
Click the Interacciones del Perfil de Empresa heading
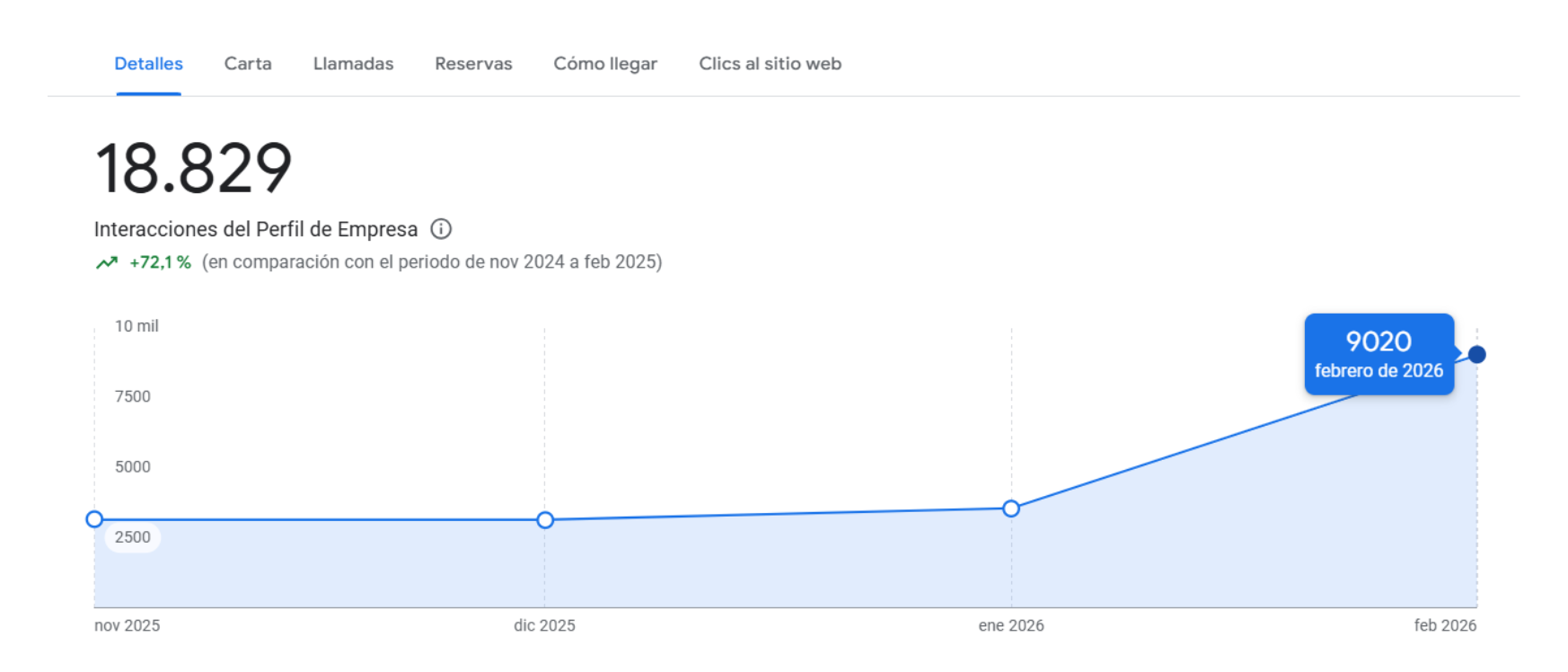coord(256,229)
